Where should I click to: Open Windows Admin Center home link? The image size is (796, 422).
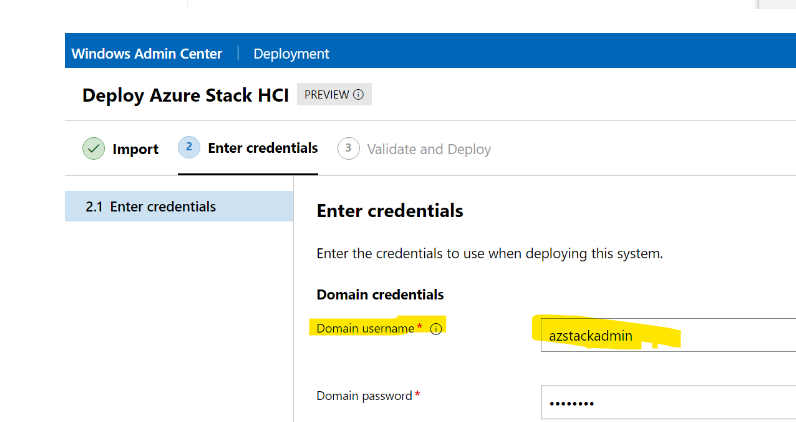point(146,54)
